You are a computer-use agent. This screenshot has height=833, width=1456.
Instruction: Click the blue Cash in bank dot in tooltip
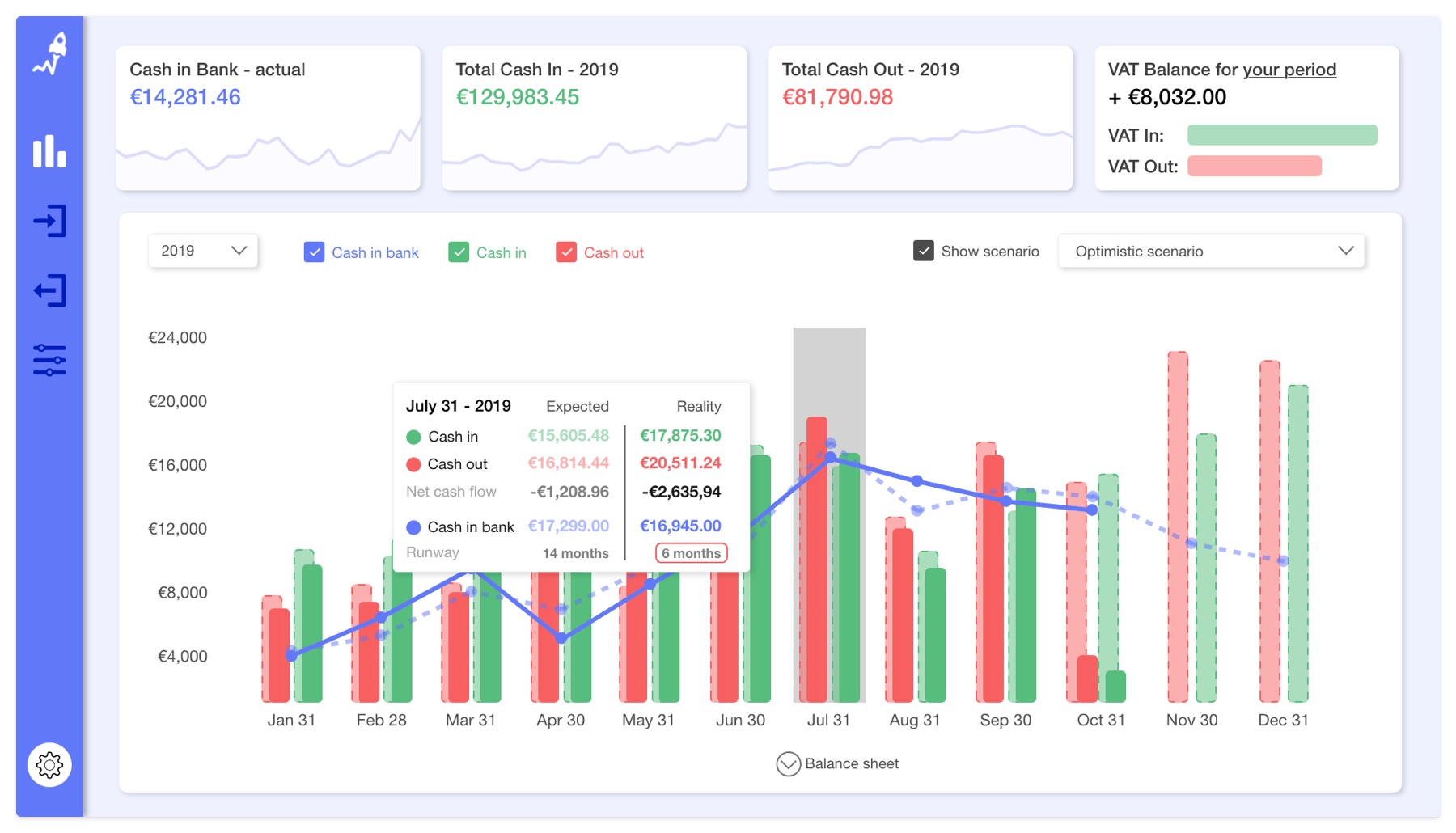pos(414,526)
